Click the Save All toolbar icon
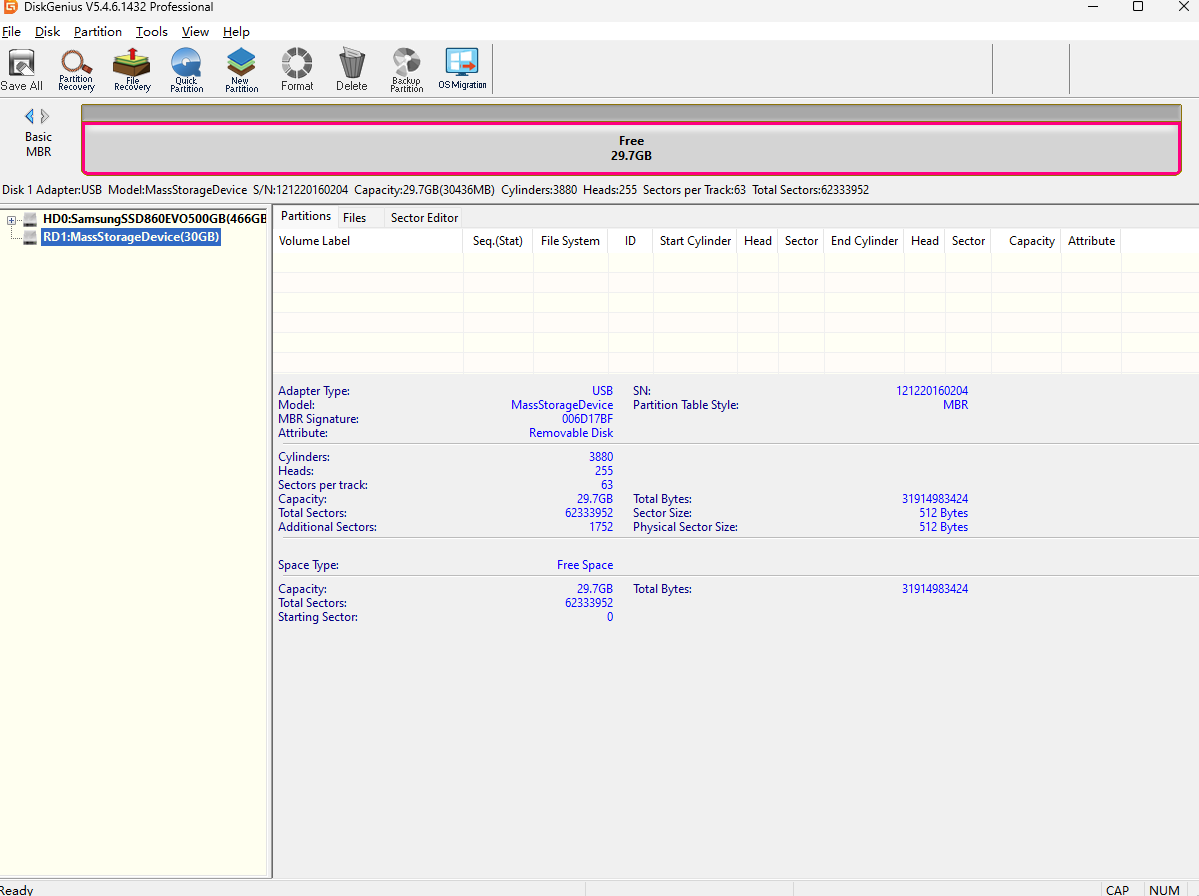 [21, 70]
